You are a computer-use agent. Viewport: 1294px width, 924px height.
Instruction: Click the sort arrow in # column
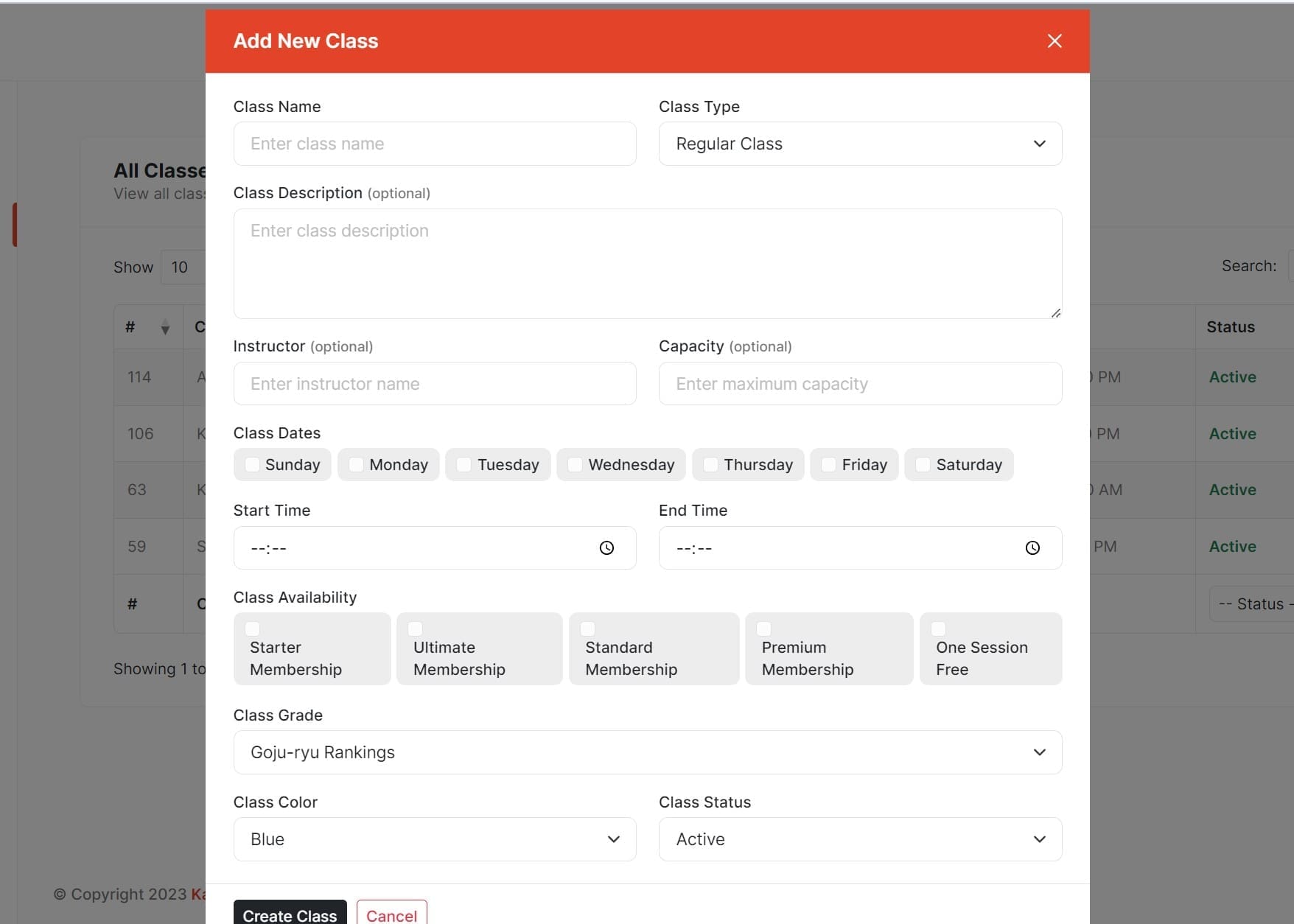(x=165, y=327)
